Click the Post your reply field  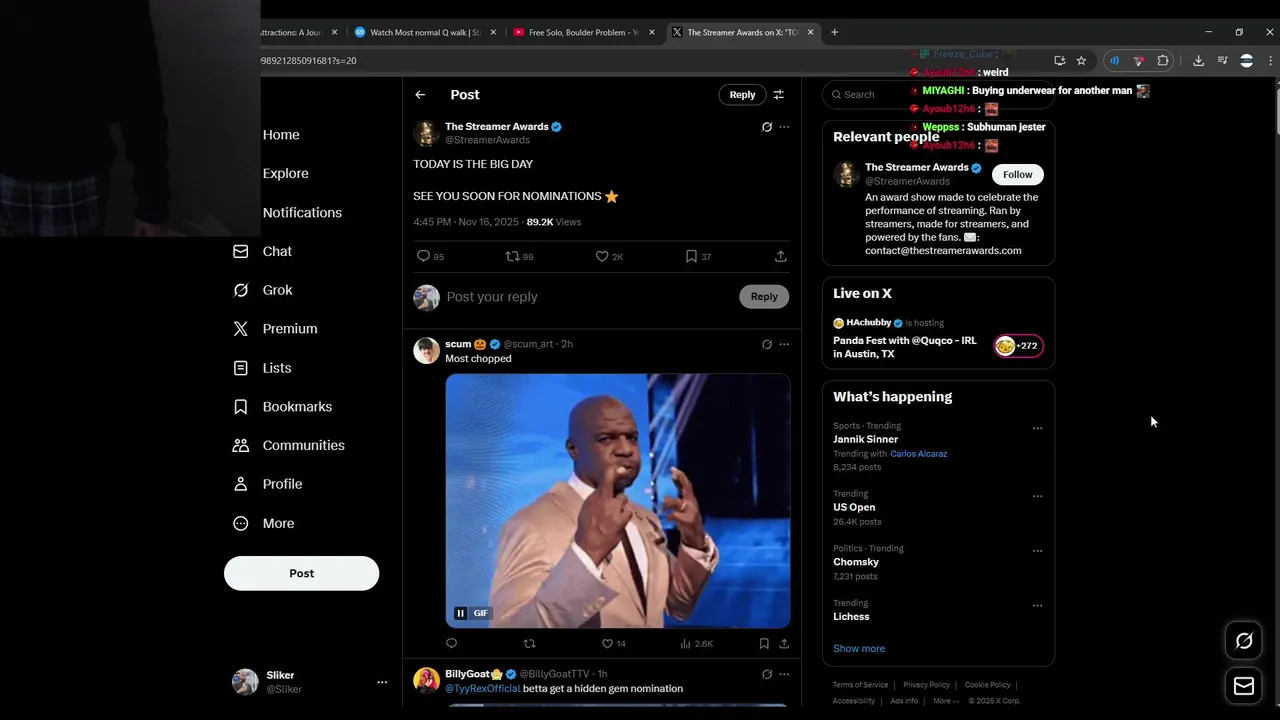pos(590,297)
